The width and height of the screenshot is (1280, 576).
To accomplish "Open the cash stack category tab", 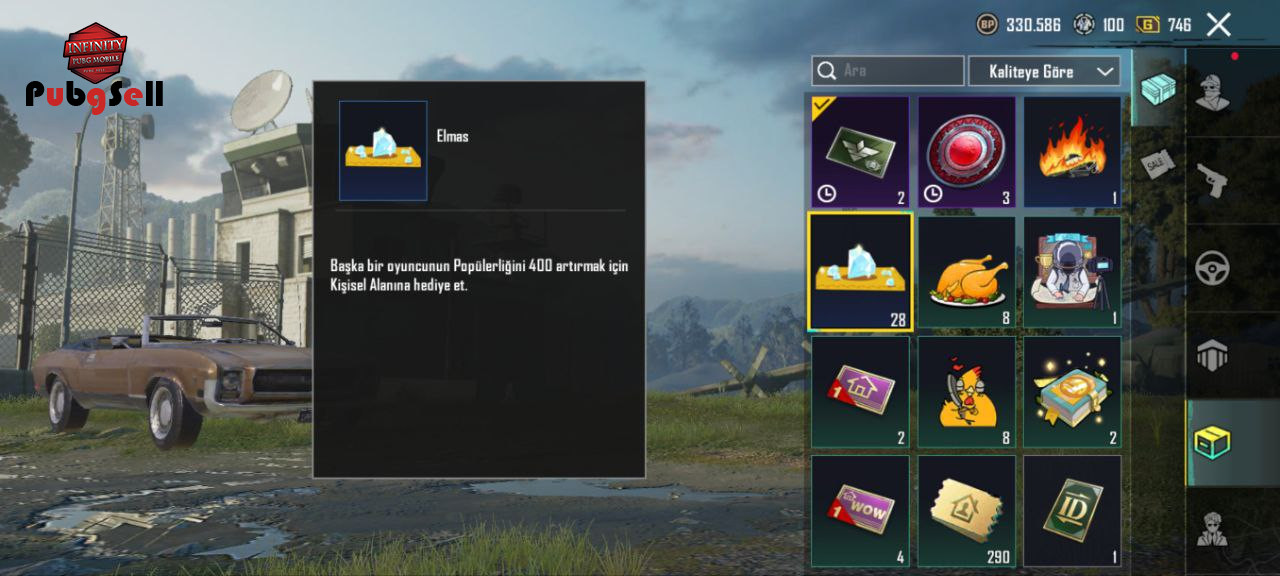I will point(1158,88).
